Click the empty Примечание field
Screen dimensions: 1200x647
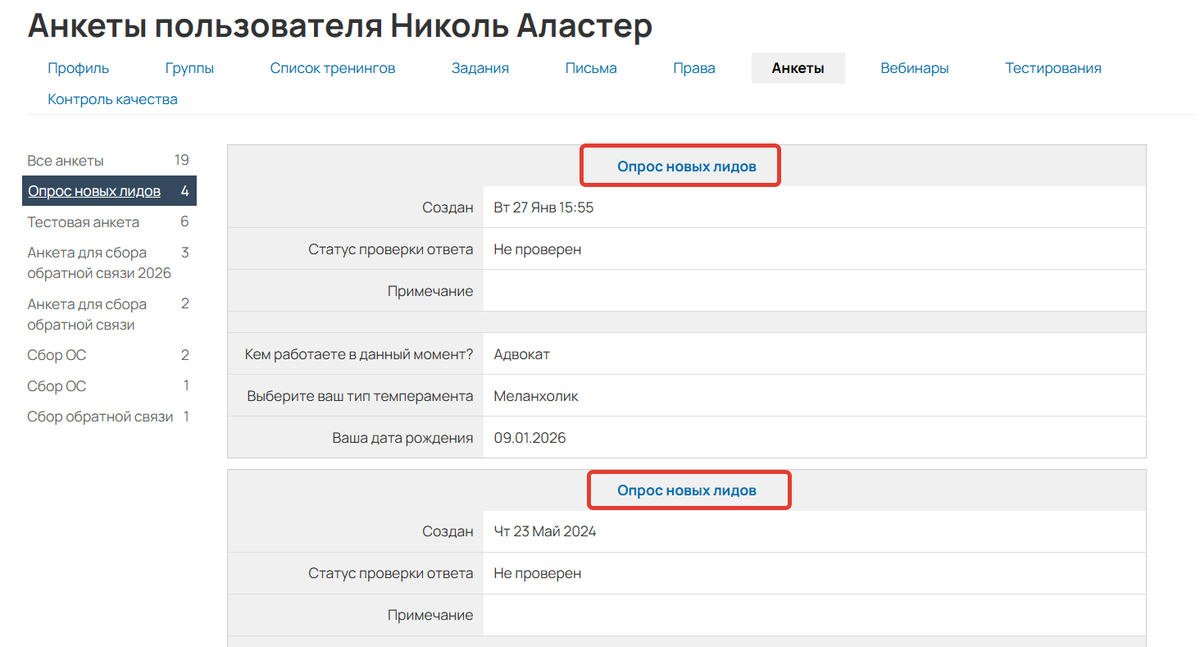click(700, 290)
